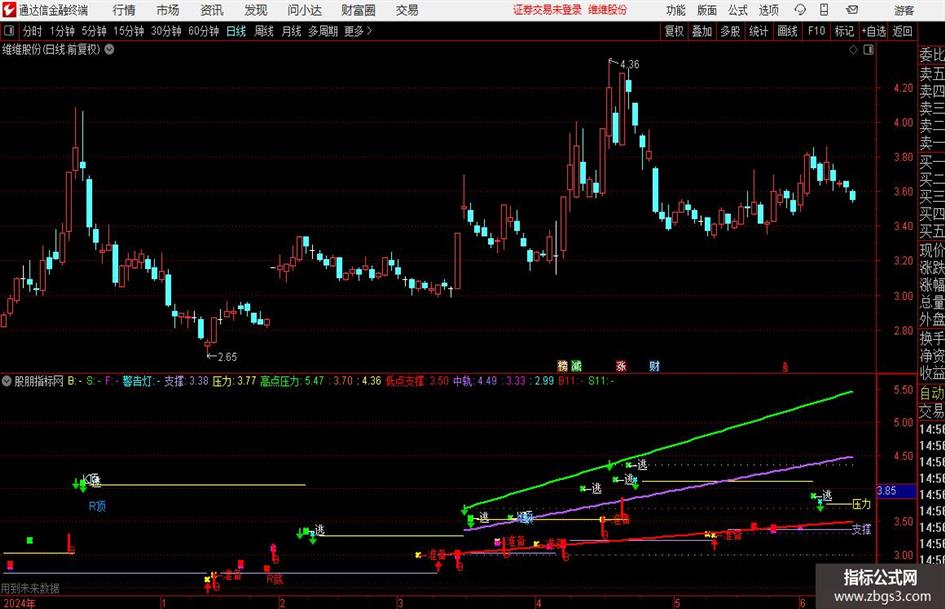
Task: Switch to the 60分钟 period tab
Action: tap(203, 31)
